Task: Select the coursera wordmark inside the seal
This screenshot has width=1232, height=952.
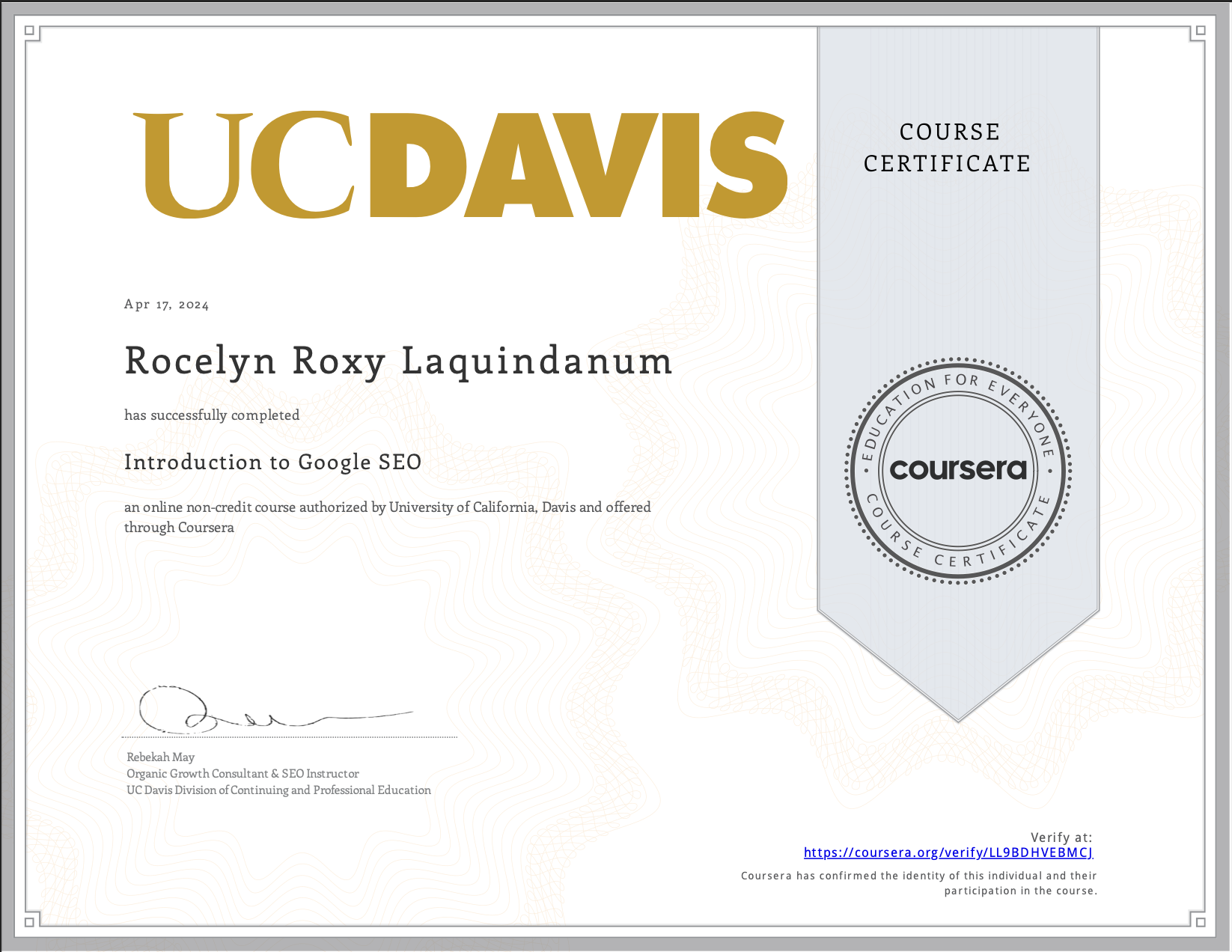Action: (x=958, y=470)
